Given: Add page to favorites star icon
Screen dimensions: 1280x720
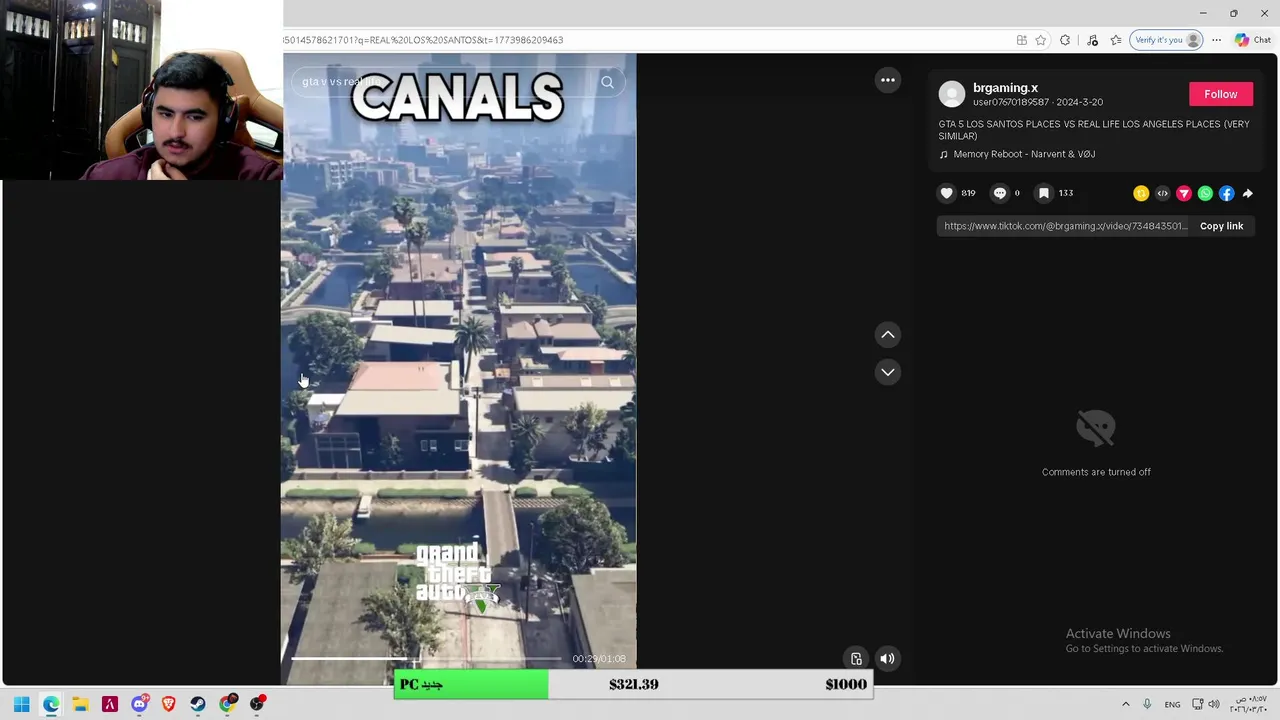Looking at the screenshot, I should [x=1041, y=40].
